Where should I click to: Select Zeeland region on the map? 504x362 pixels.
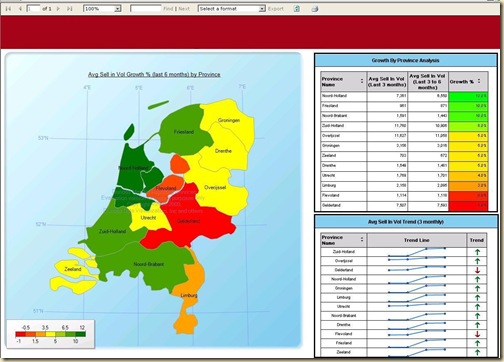(73, 269)
